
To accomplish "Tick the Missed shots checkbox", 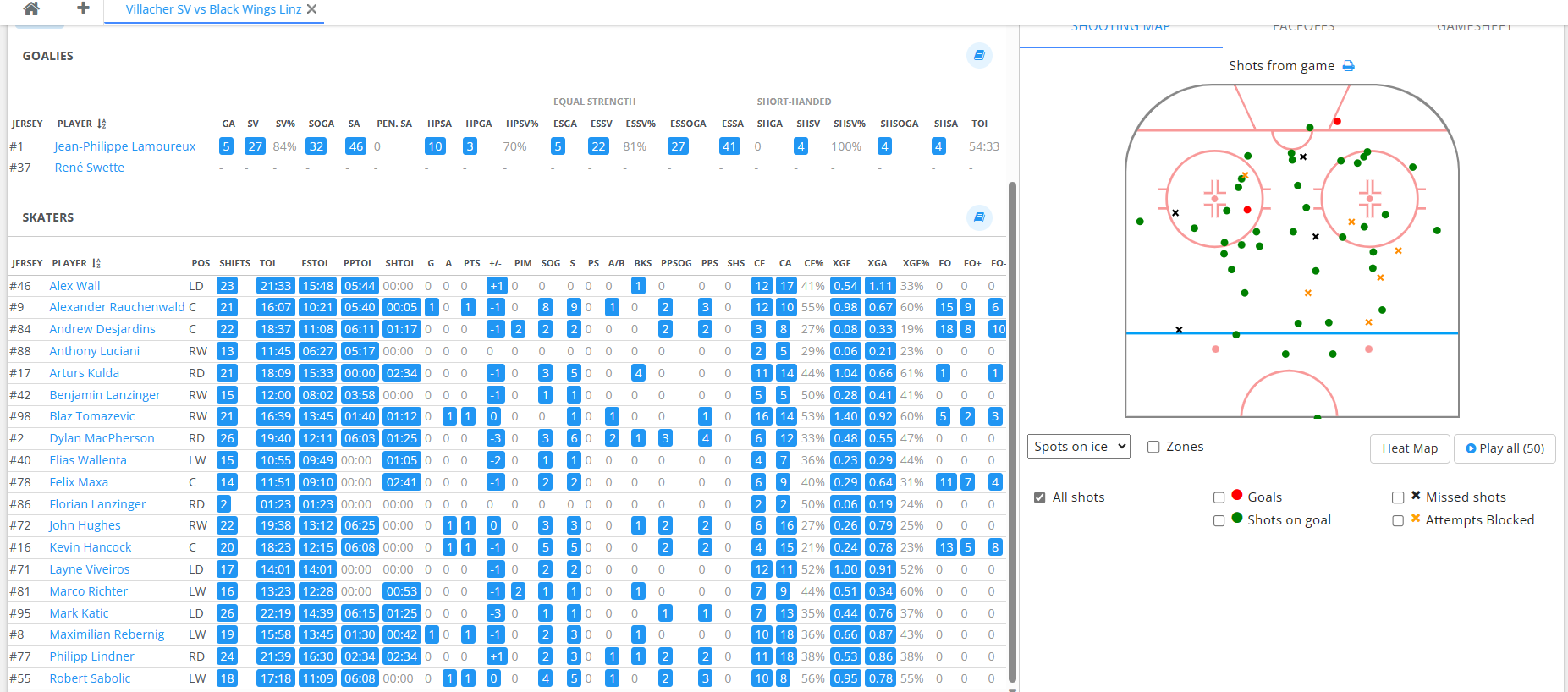I will pyautogui.click(x=1398, y=497).
